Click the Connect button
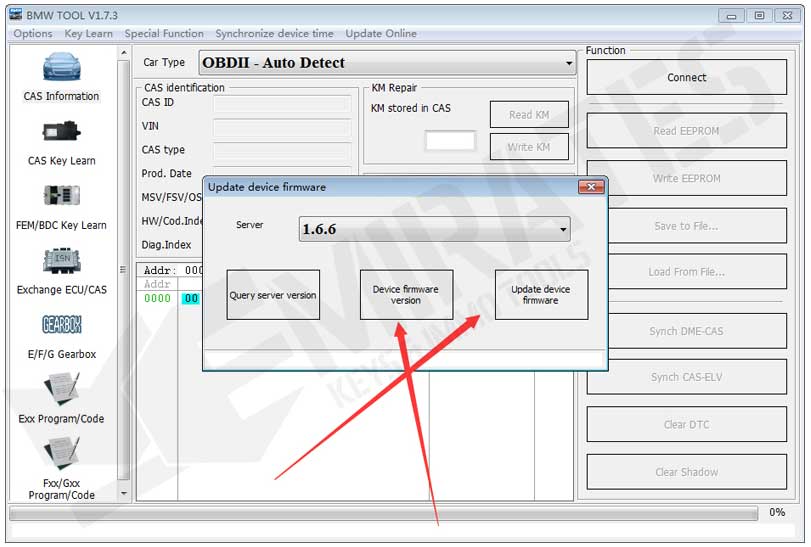Viewport: 811px width, 547px height. click(686, 77)
